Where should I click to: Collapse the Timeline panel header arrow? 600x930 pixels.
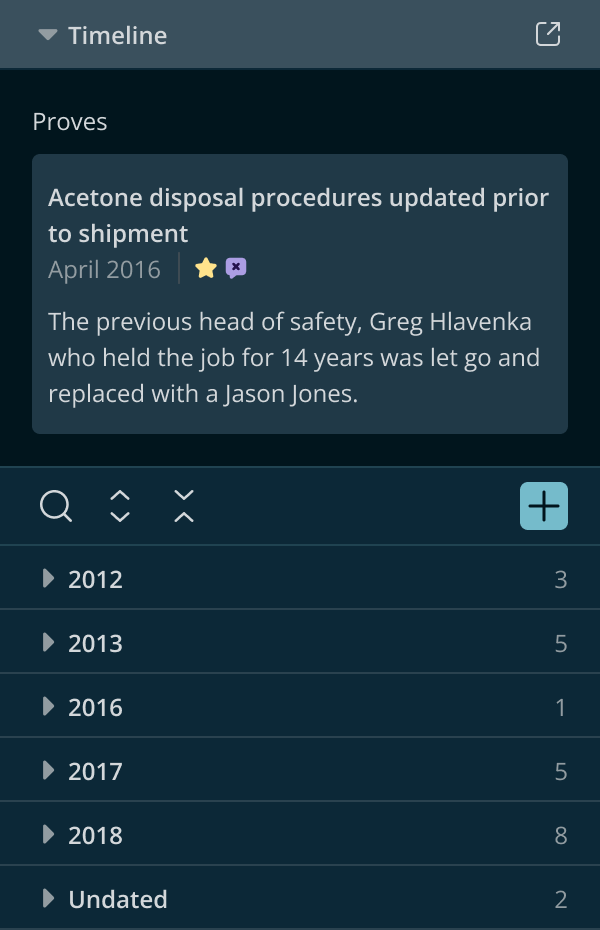click(47, 35)
